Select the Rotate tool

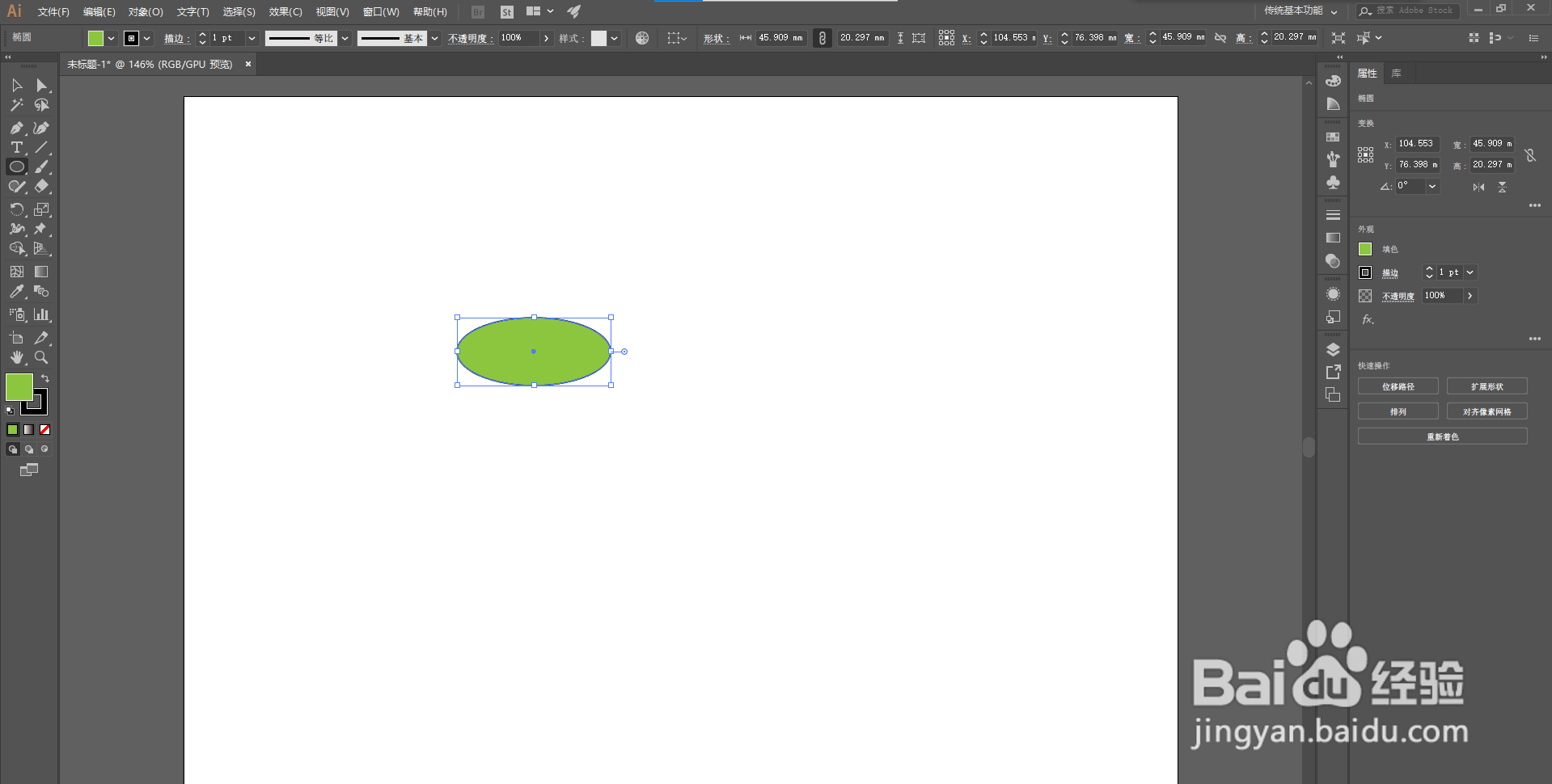coord(17,209)
